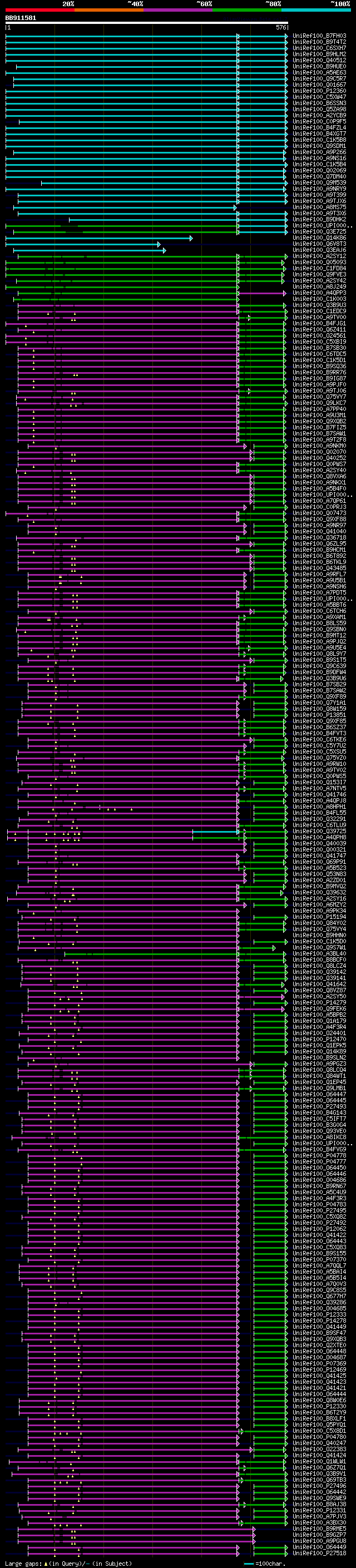Viewport: 356px width, 1568px height.
Task: Select hit UniRef100_Q69TB3
Action: click(x=319, y=1480)
